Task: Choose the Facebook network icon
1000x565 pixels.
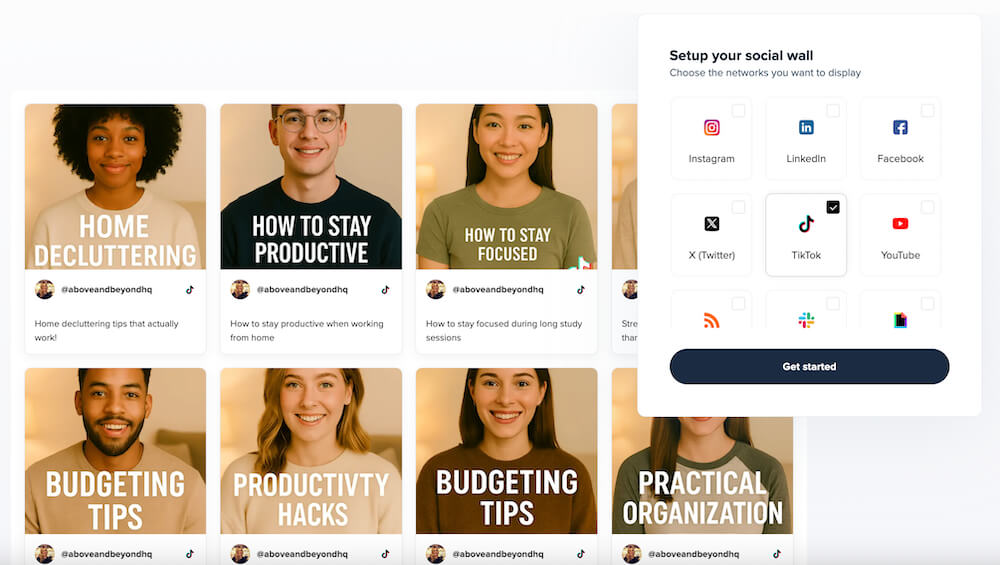Action: coord(901,128)
